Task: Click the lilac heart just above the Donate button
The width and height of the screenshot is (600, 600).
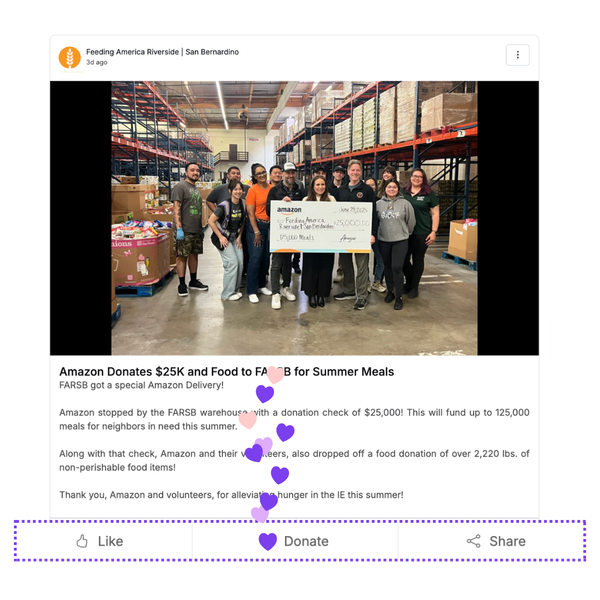Action: [259, 515]
